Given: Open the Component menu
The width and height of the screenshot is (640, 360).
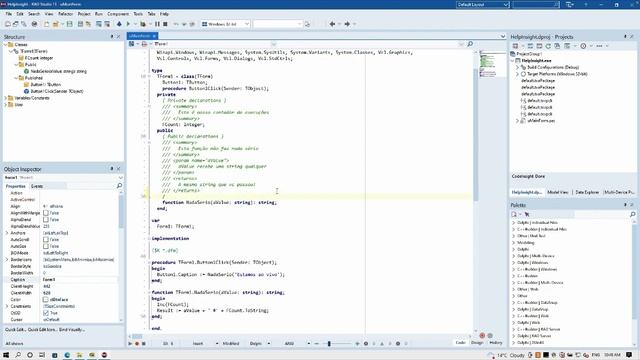Looking at the screenshot, I should pos(118,14).
